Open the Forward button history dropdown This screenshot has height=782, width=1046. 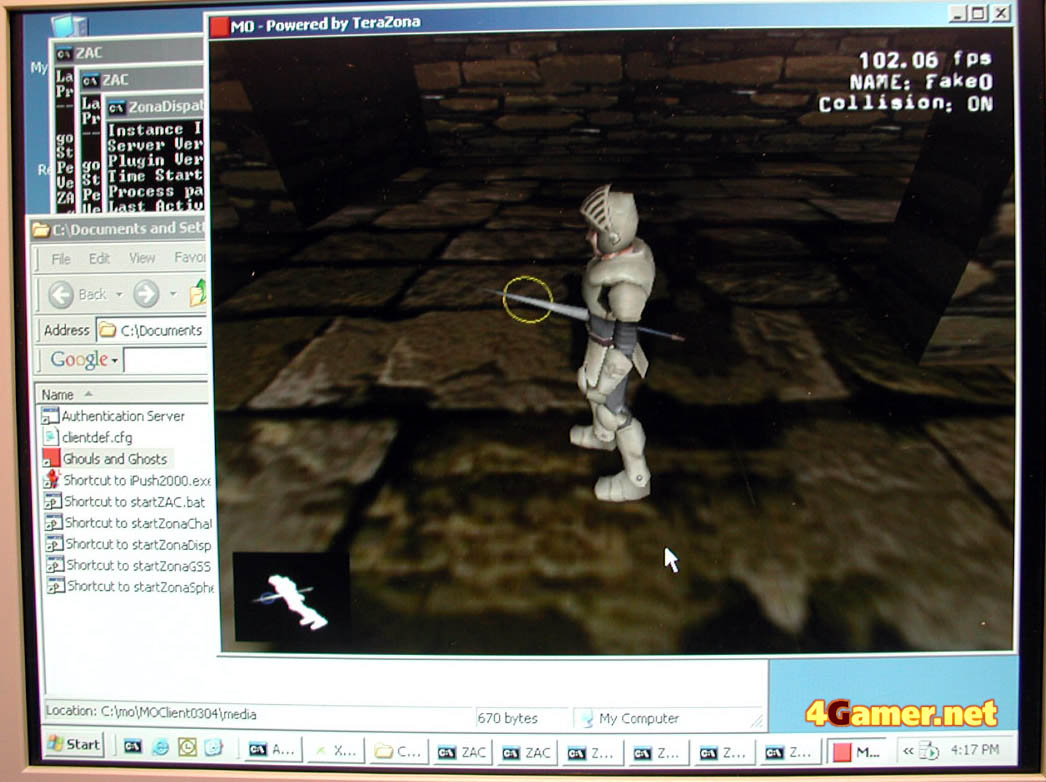click(173, 295)
